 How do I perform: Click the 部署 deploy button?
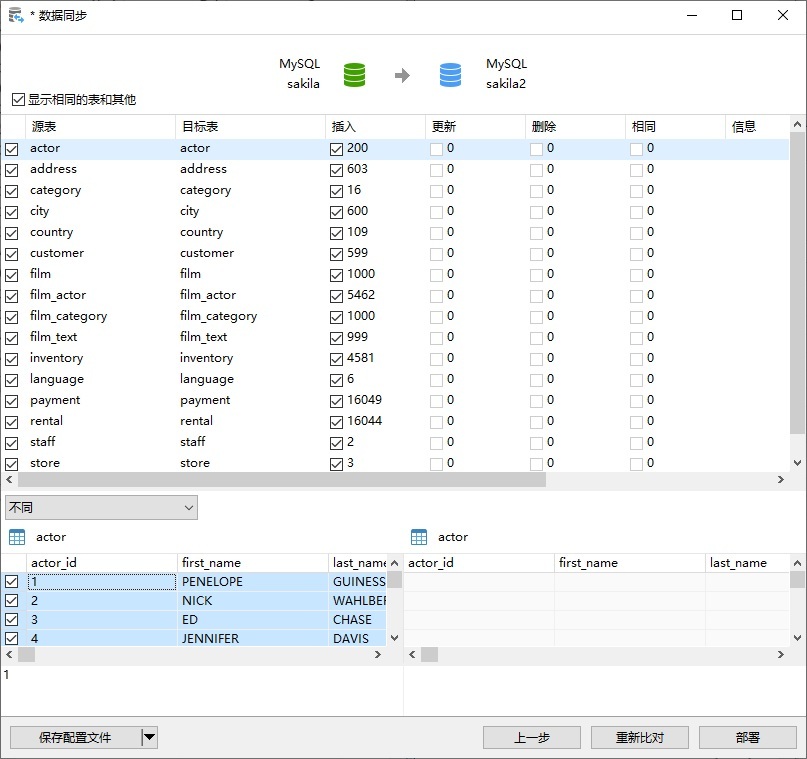[747, 737]
